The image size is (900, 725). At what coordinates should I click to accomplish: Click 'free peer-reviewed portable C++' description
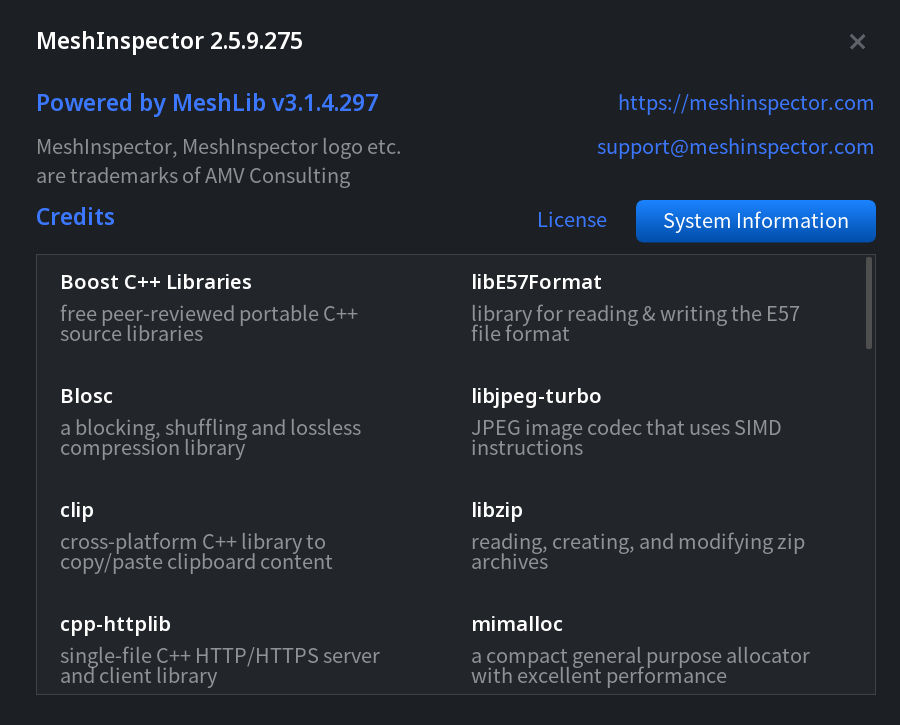coord(209,314)
